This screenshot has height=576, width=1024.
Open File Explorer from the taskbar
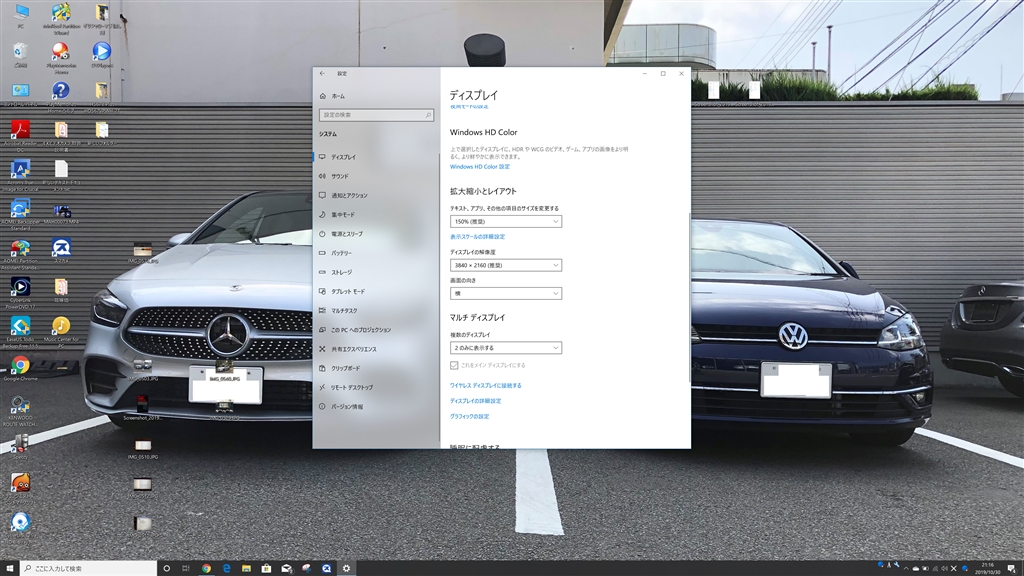(246, 569)
